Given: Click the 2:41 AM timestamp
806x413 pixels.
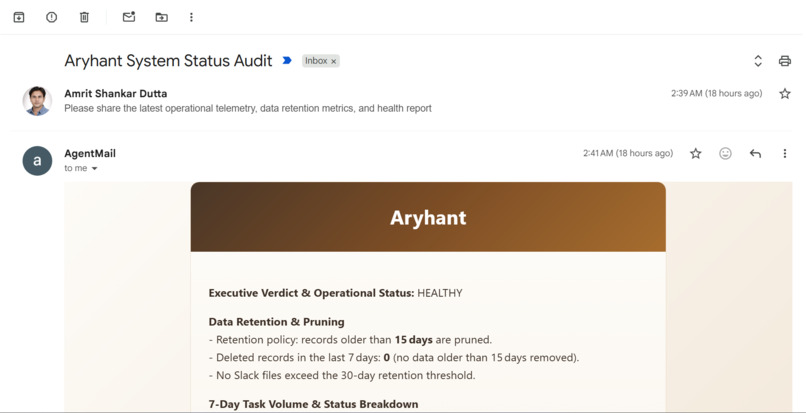Looking at the screenshot, I should click(628, 153).
